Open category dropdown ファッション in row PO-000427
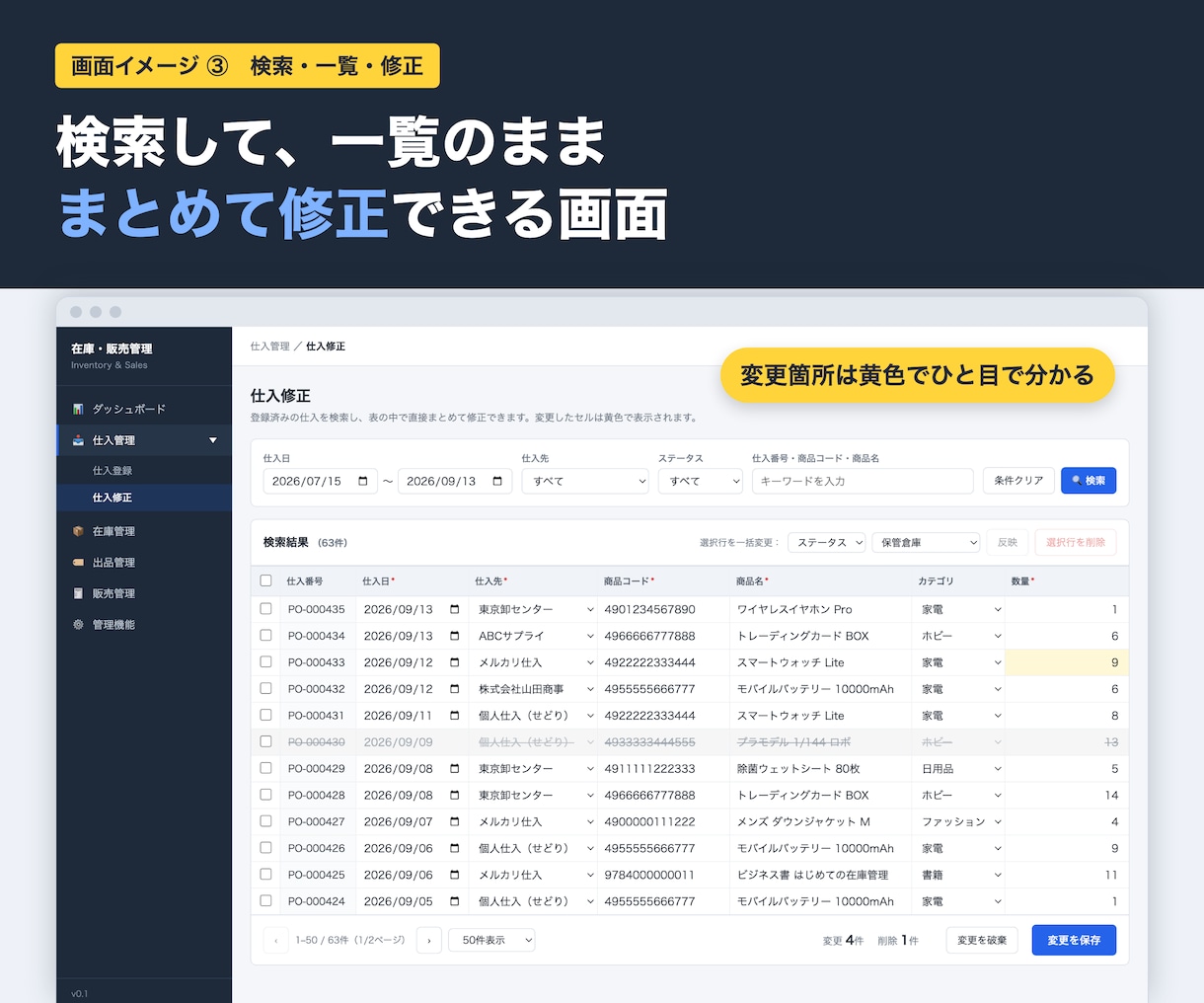The image size is (1204, 1003). click(x=961, y=821)
